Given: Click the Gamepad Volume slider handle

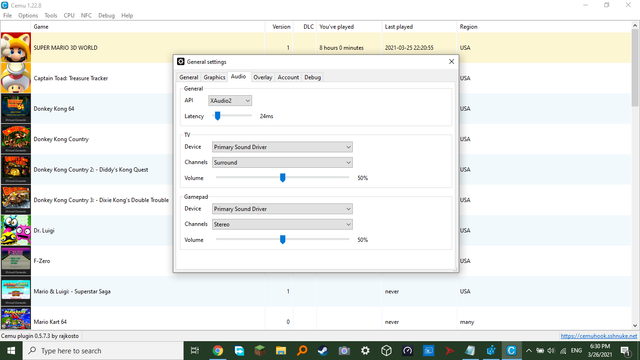Looking at the screenshot, I should (x=282, y=240).
